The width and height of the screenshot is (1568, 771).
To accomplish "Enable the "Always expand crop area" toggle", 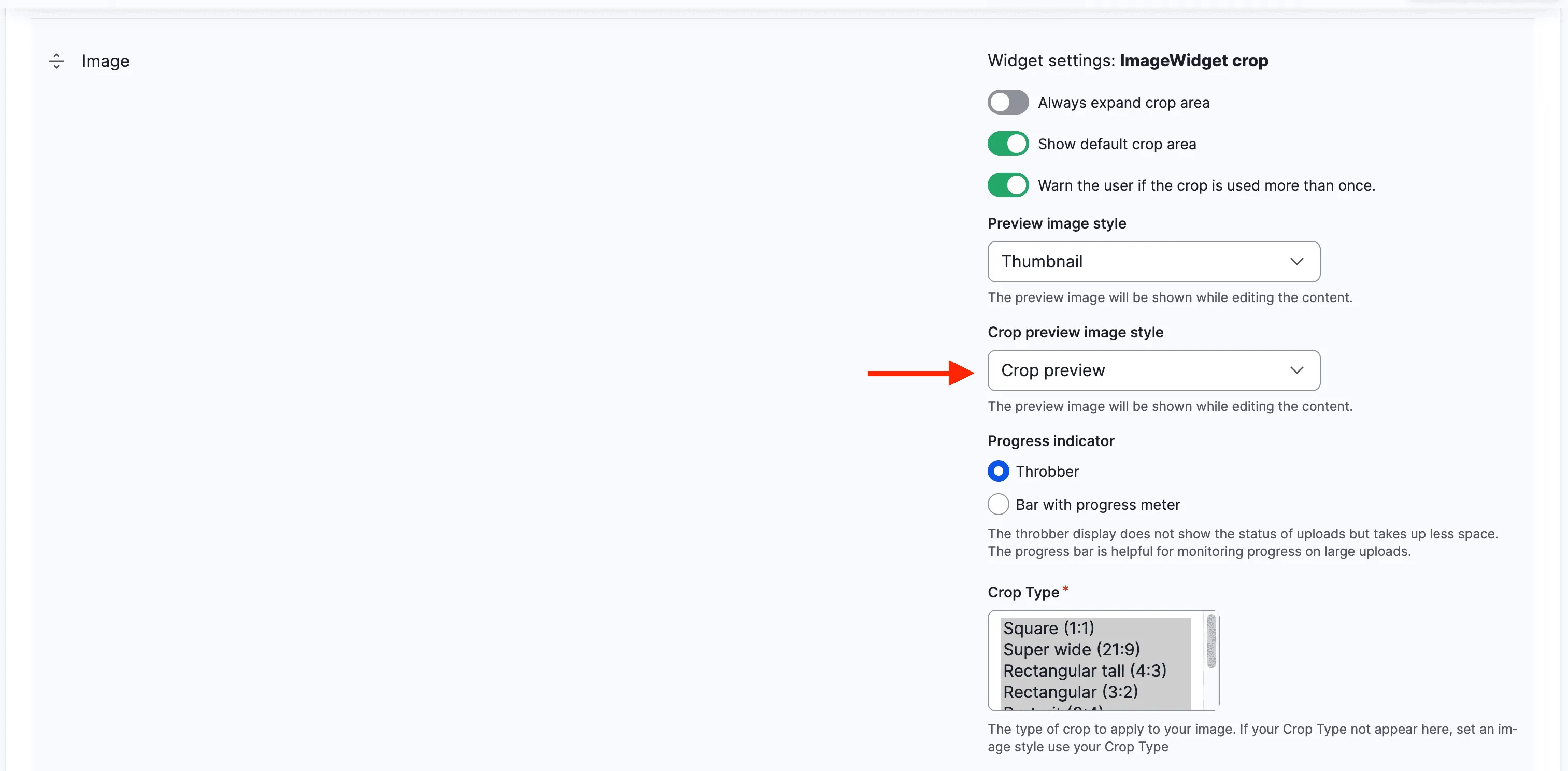I will click(x=1007, y=102).
